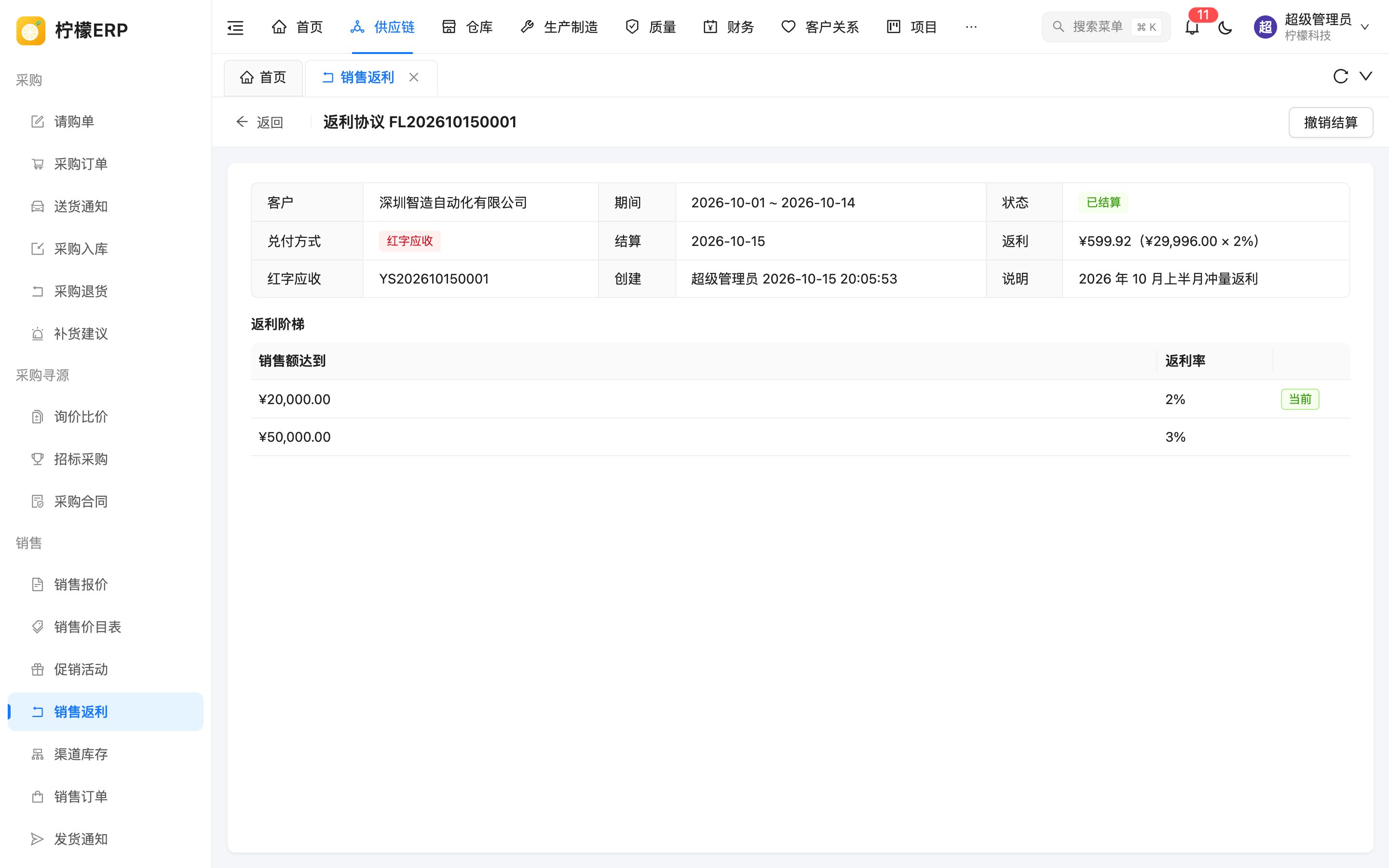Open the notifications bell

coord(1192,27)
